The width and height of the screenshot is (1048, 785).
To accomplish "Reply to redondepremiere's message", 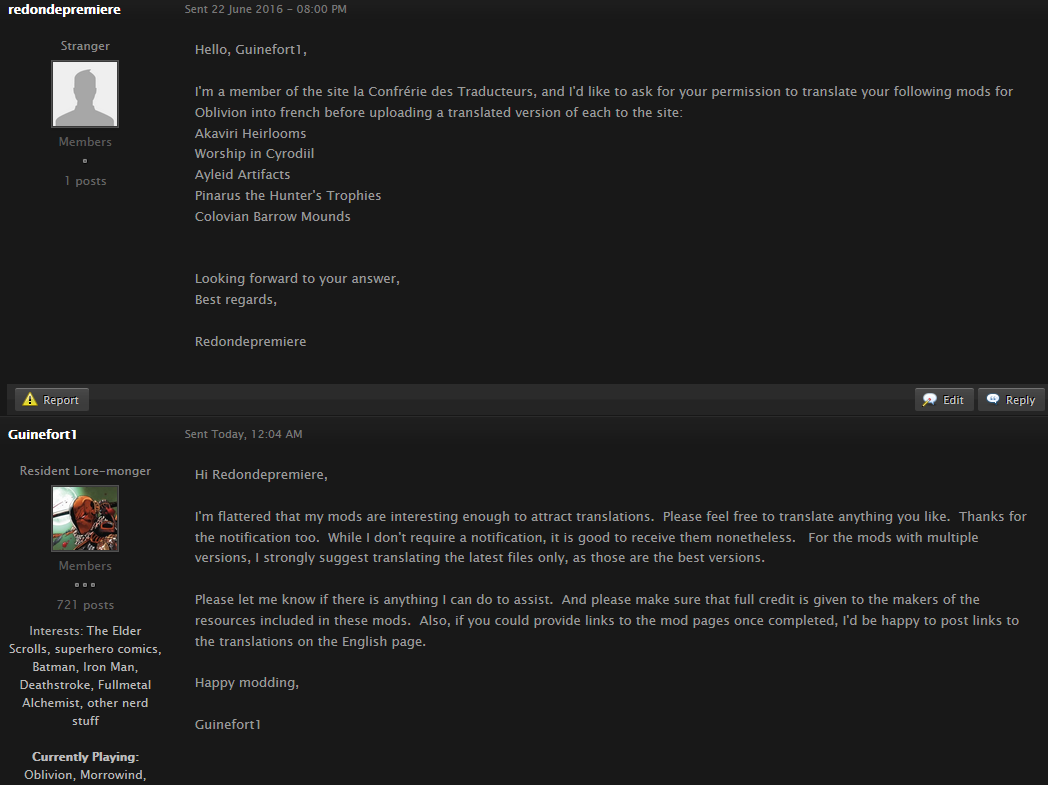I will 1011,400.
